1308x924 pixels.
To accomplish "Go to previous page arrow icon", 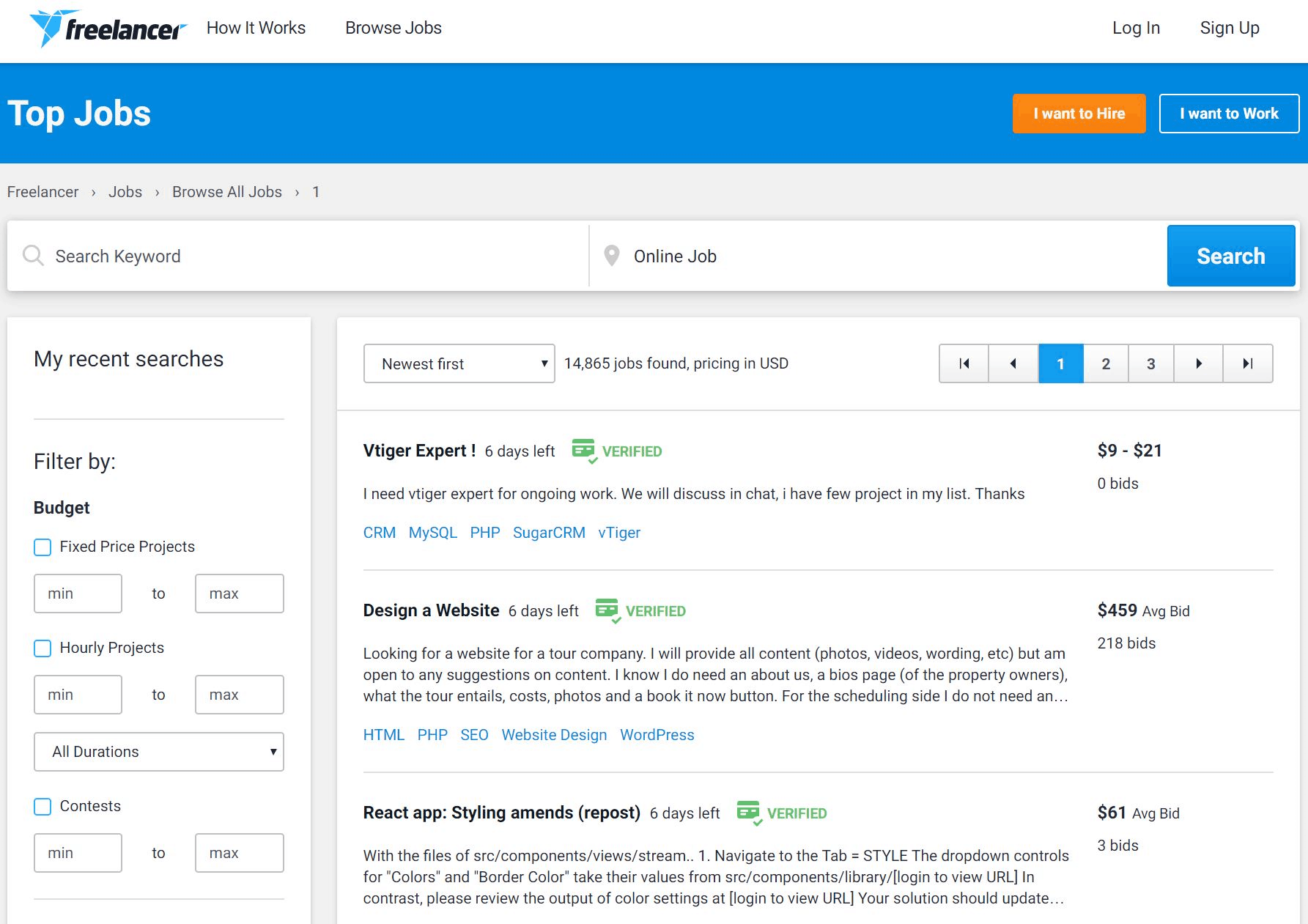I will pos(1013,363).
